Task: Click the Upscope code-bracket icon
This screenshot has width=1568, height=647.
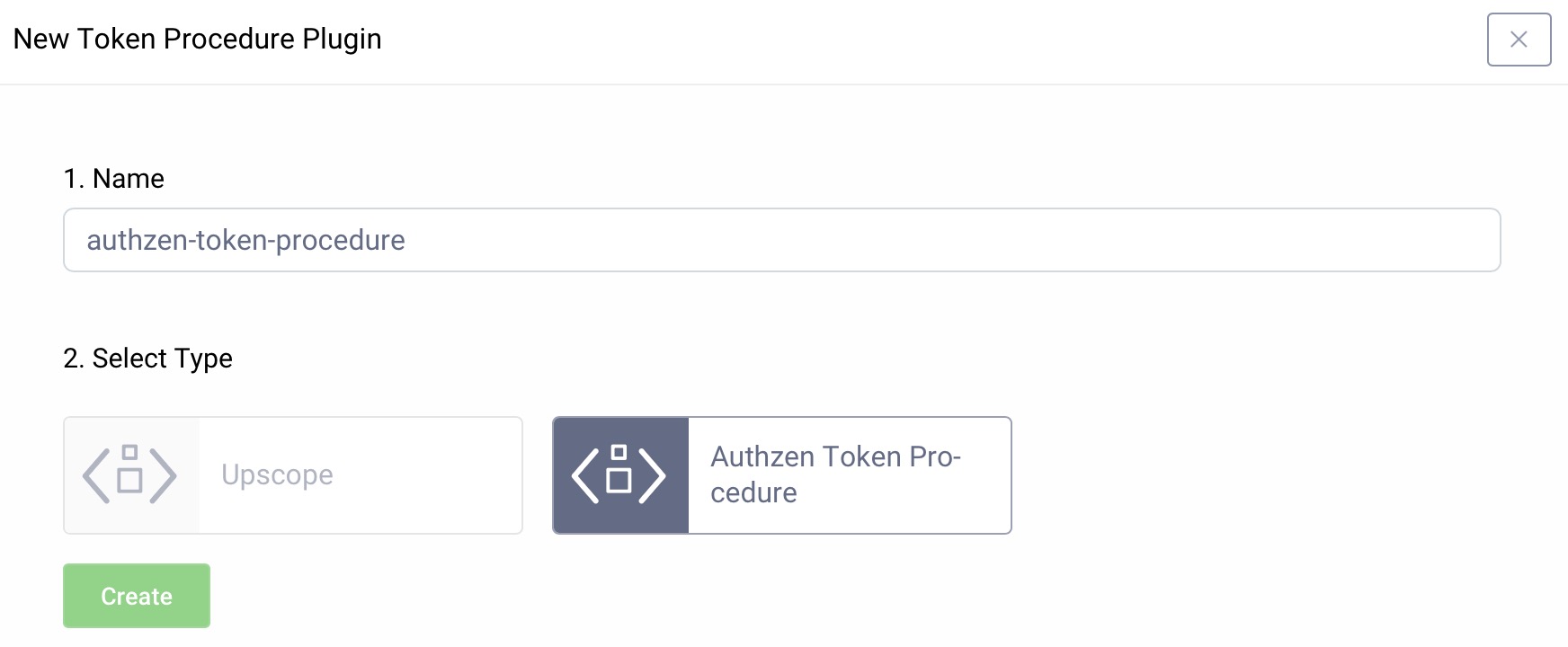Action: 130,474
